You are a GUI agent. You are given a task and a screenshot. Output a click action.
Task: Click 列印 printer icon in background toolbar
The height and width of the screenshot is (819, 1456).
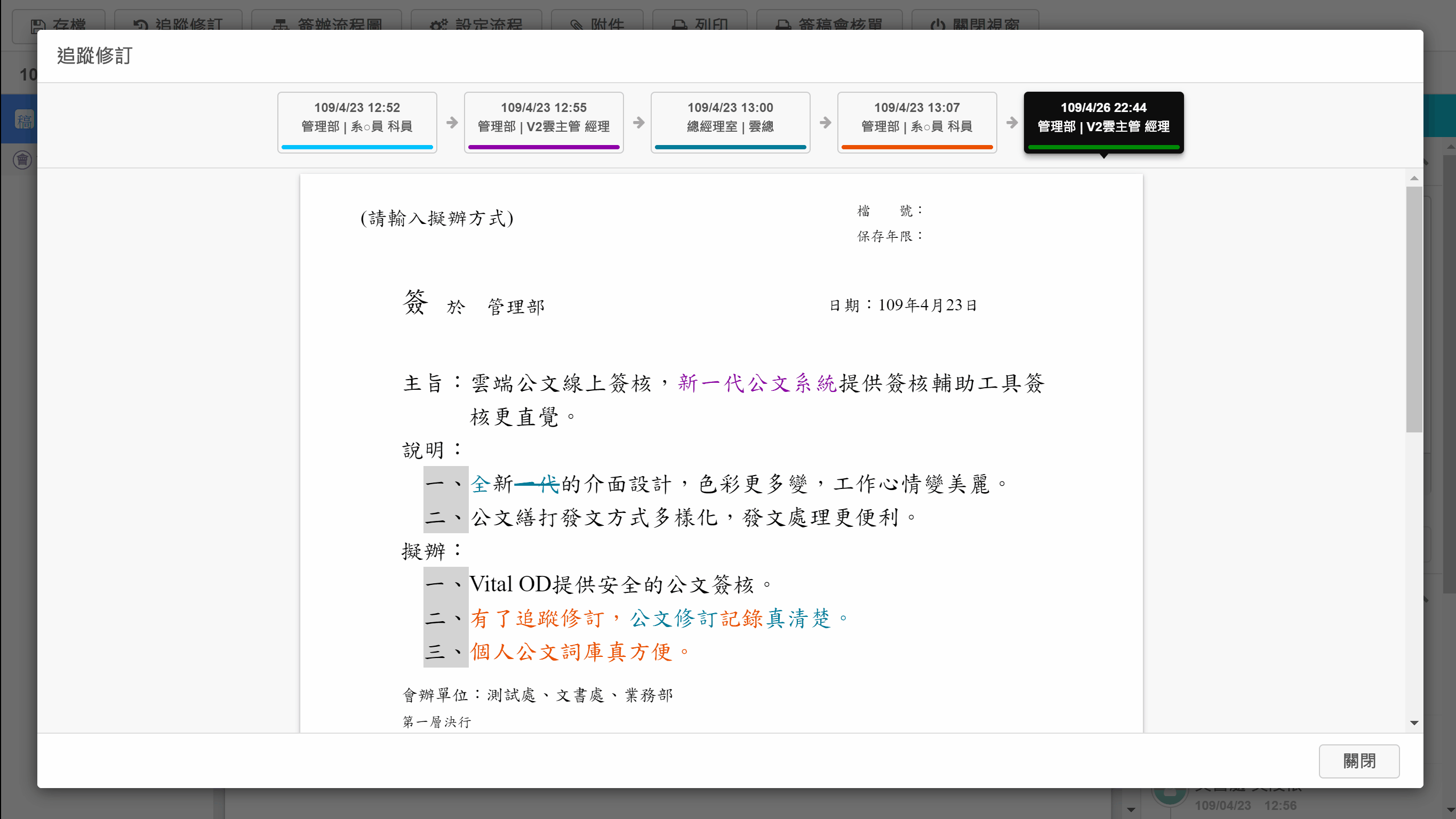[x=679, y=26]
